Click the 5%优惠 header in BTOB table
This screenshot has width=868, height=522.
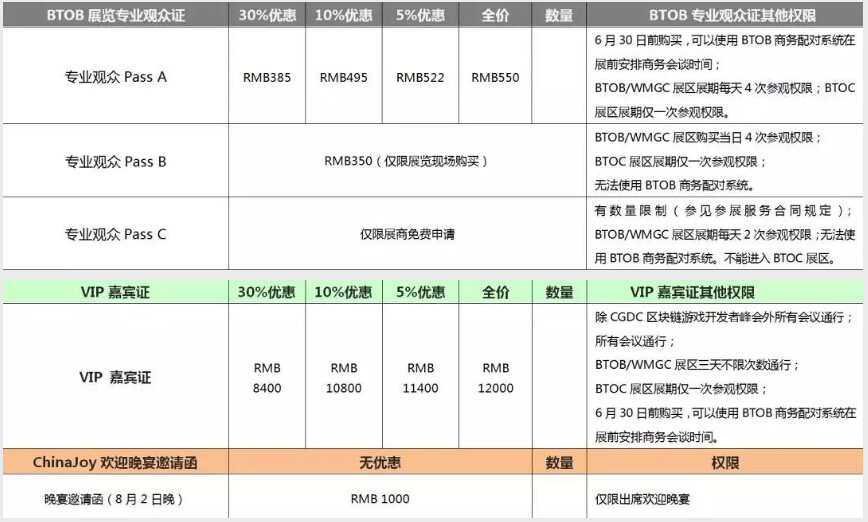pos(420,15)
